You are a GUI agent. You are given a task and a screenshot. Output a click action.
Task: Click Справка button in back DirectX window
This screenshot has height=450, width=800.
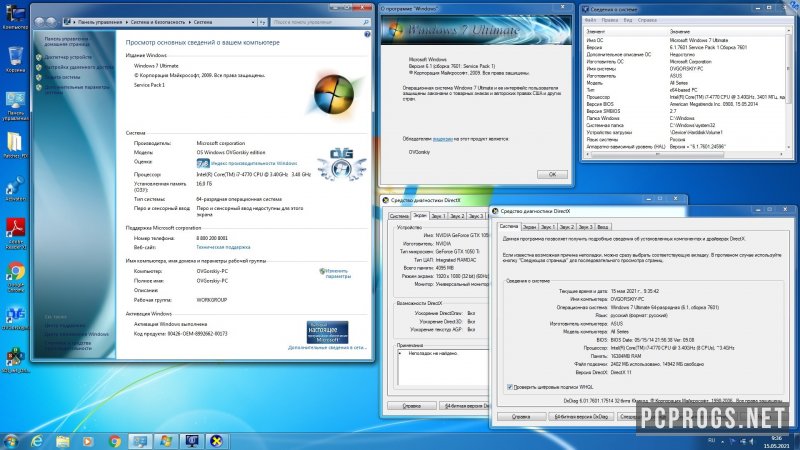point(411,406)
